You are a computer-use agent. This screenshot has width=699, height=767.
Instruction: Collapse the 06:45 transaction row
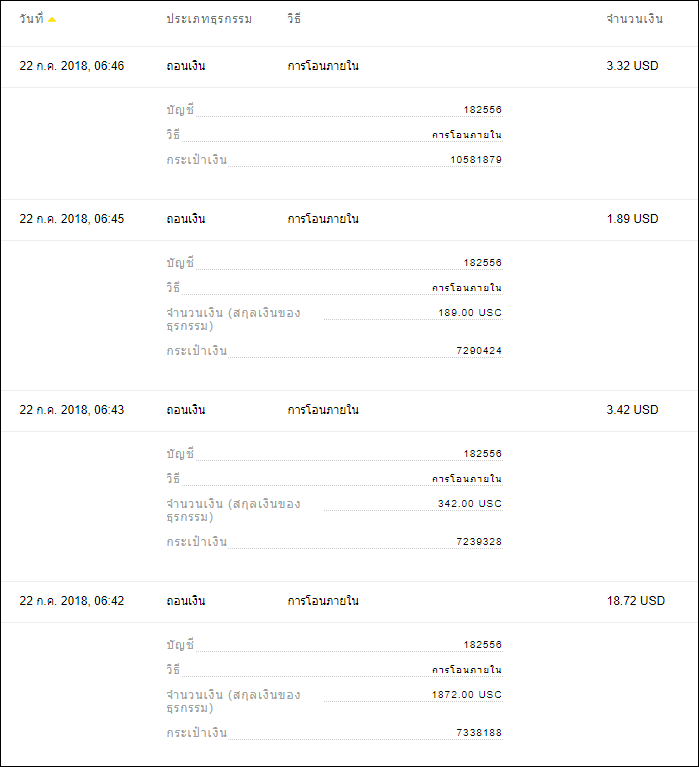(x=349, y=220)
